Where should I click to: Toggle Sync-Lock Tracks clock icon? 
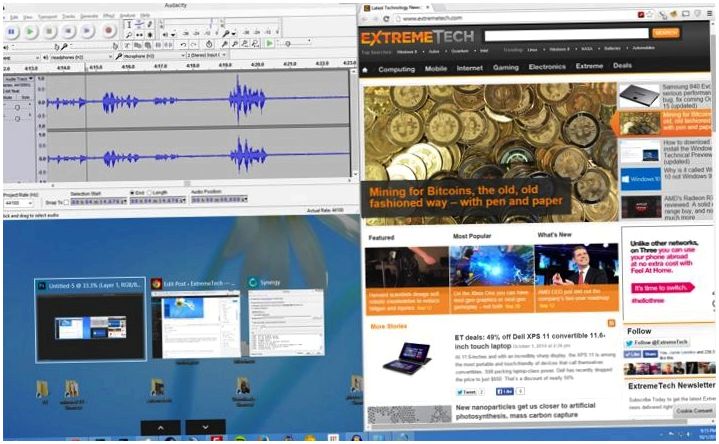pyautogui.click(x=209, y=44)
